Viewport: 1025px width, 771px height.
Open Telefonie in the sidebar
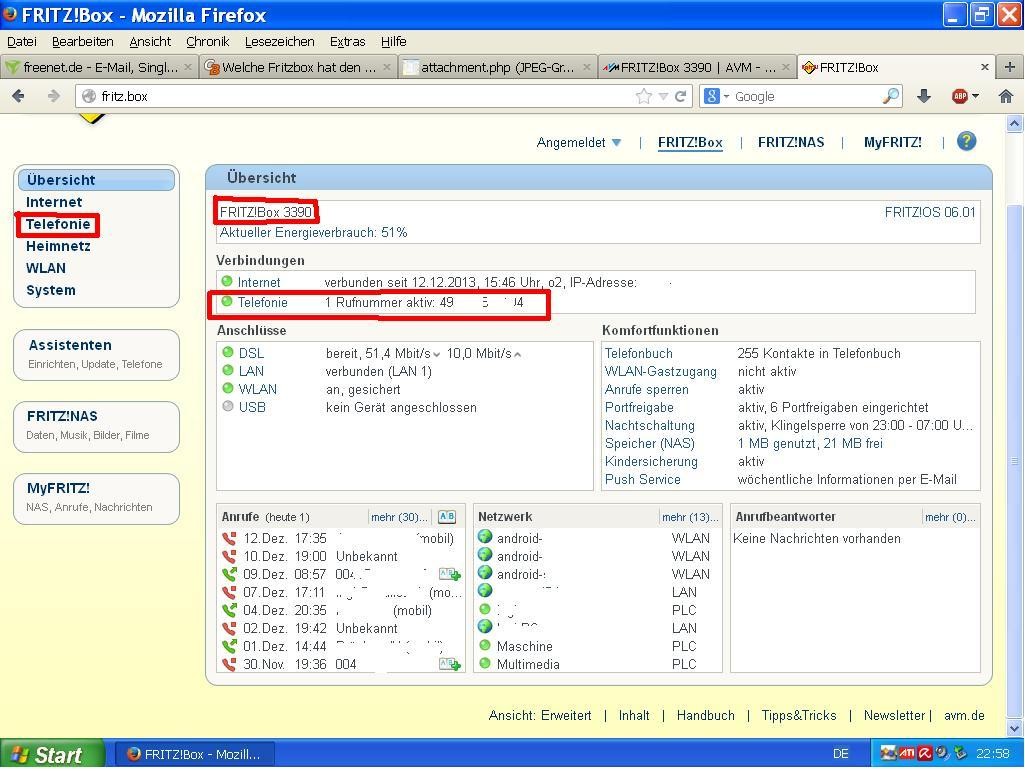(x=58, y=224)
